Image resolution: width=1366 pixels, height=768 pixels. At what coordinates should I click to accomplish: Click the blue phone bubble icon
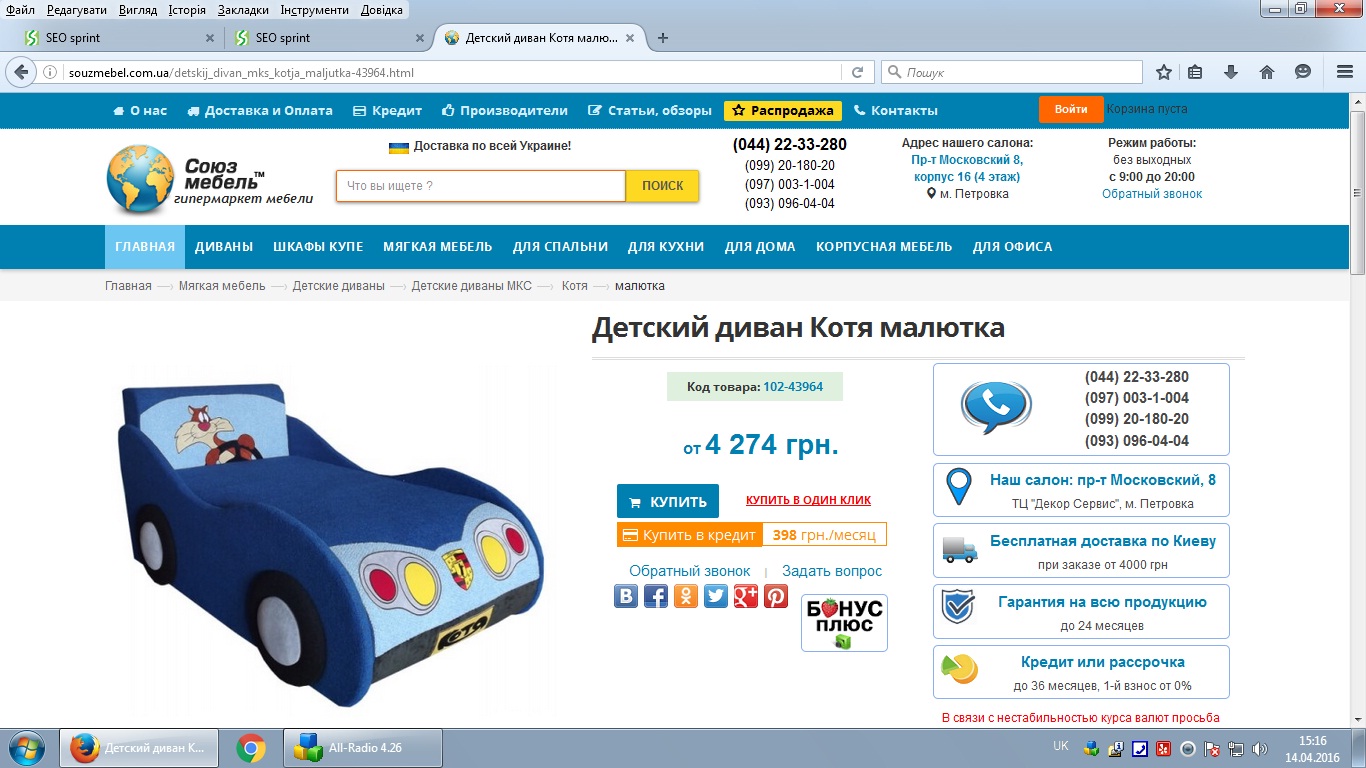pyautogui.click(x=996, y=407)
